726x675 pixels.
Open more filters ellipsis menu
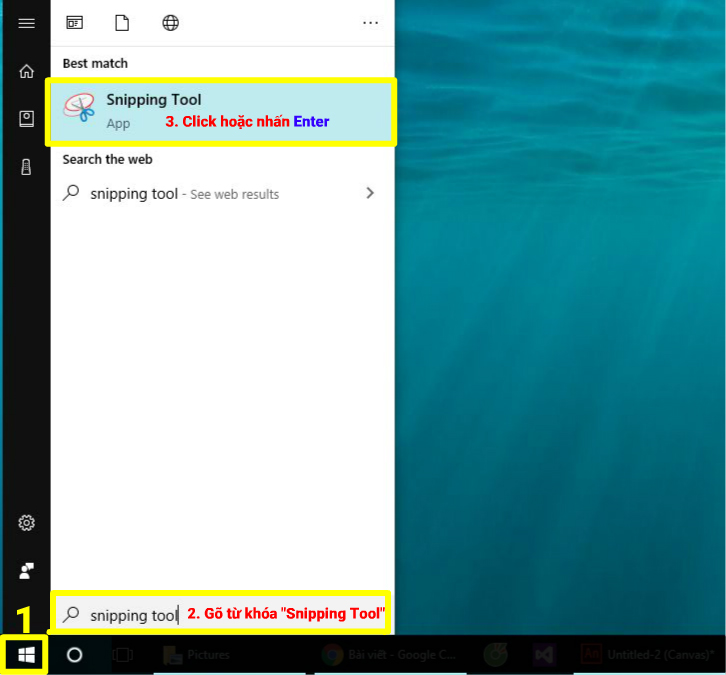370,23
